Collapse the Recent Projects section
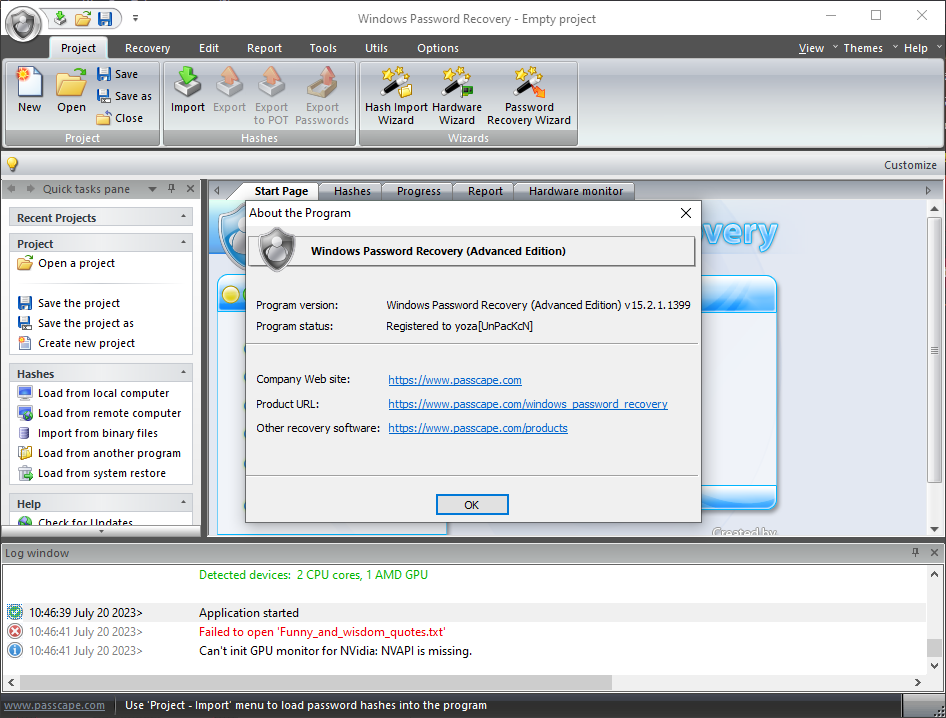The height and width of the screenshot is (718, 946). (183, 216)
